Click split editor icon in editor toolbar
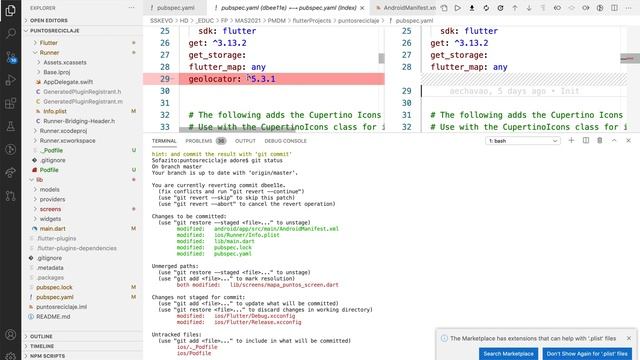The height and width of the screenshot is (360, 640). [x=614, y=8]
